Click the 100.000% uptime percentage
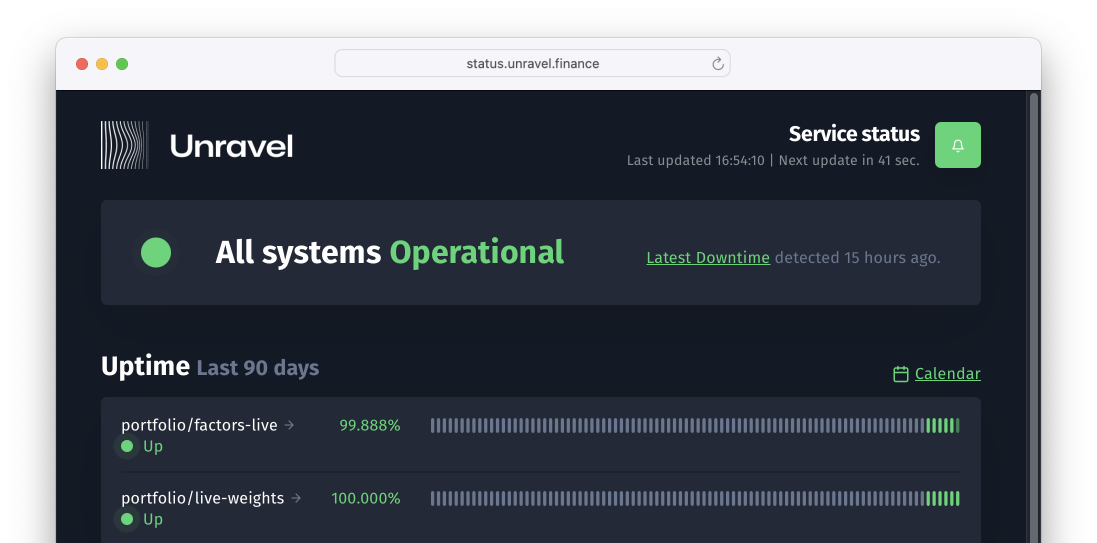The width and height of the screenshot is (1097, 543). (x=366, y=498)
